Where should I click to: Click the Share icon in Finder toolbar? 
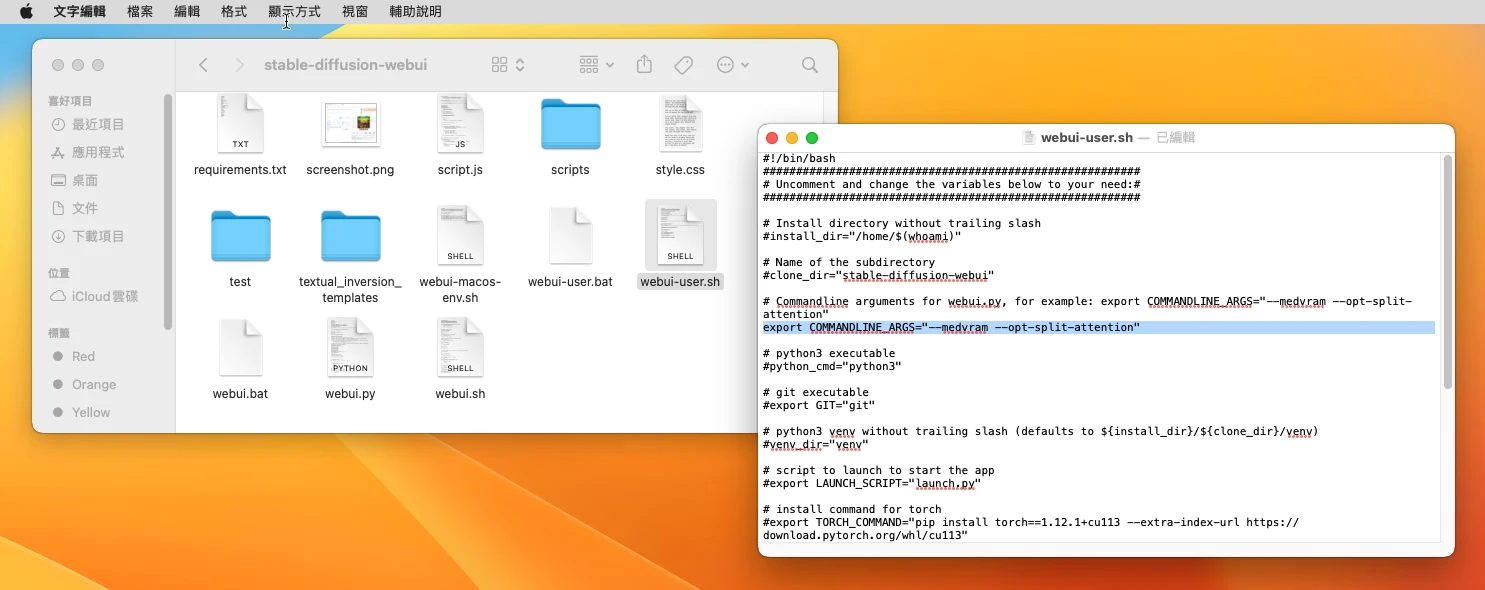click(644, 65)
